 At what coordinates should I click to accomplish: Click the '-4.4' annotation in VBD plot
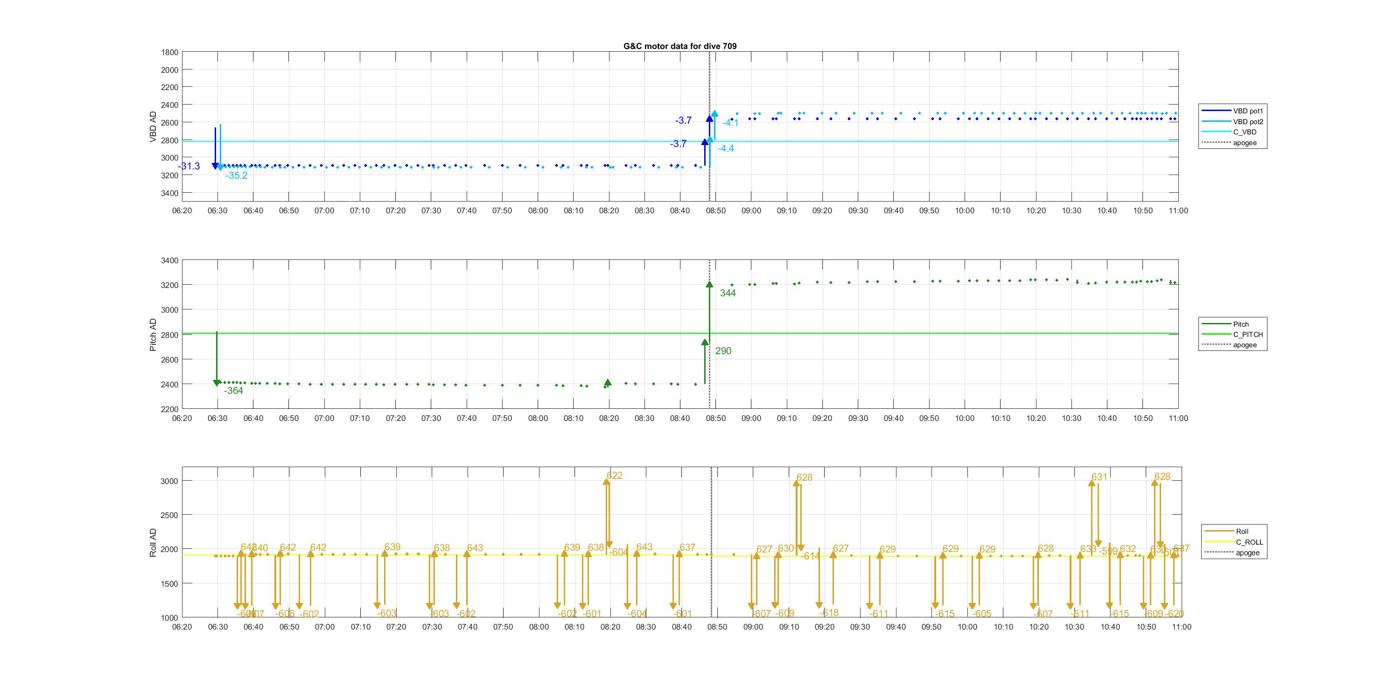(x=725, y=148)
